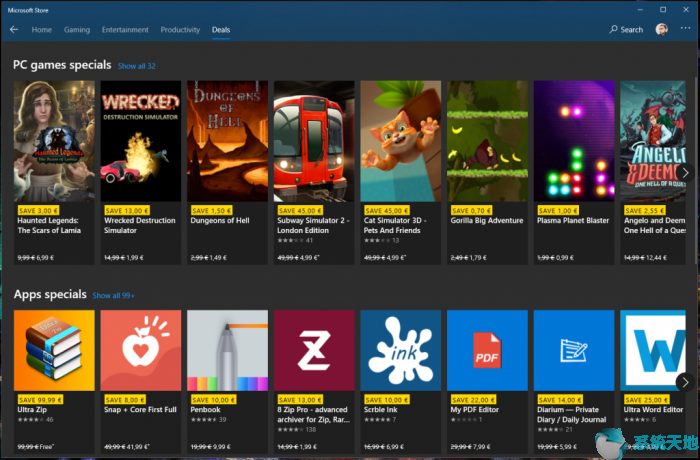Switch to the Home tab
The width and height of the screenshot is (700, 460).
42,29
